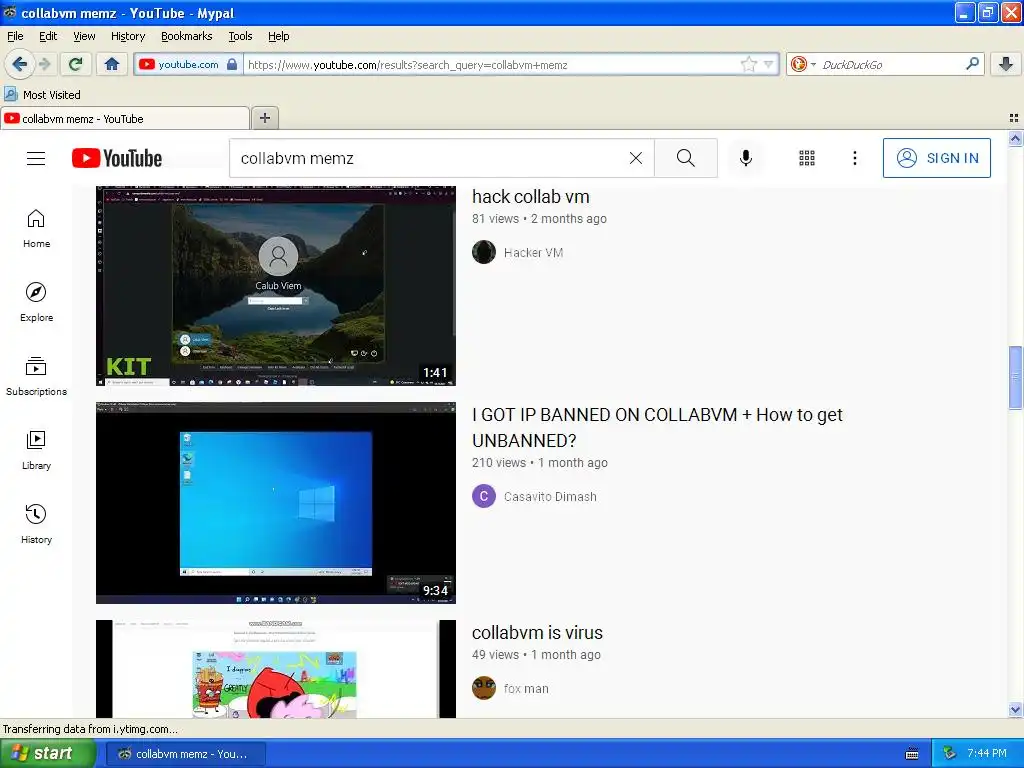1024x768 pixels.
Task: Open the Help menu
Action: 278,36
